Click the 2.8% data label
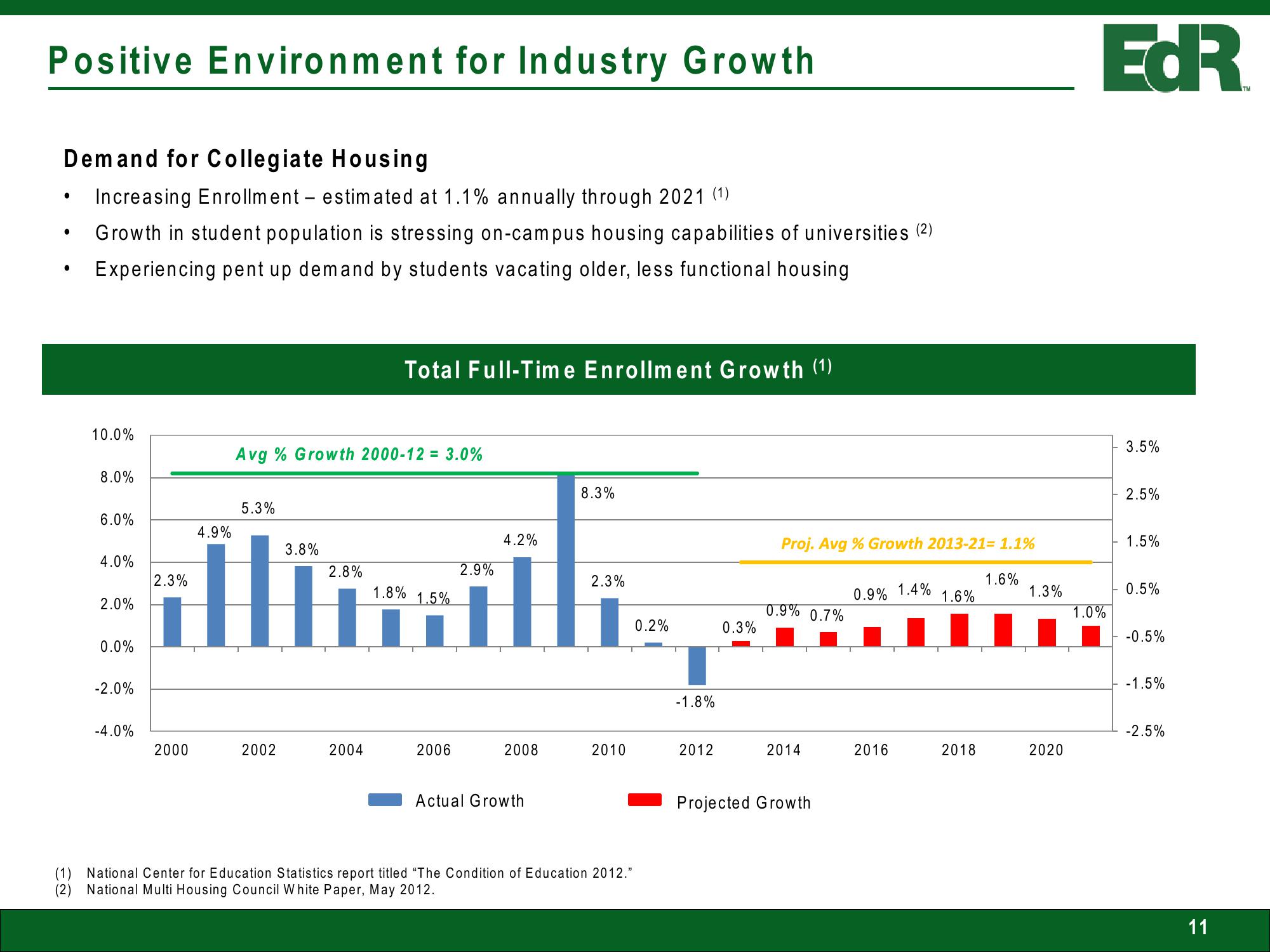 pyautogui.click(x=346, y=572)
